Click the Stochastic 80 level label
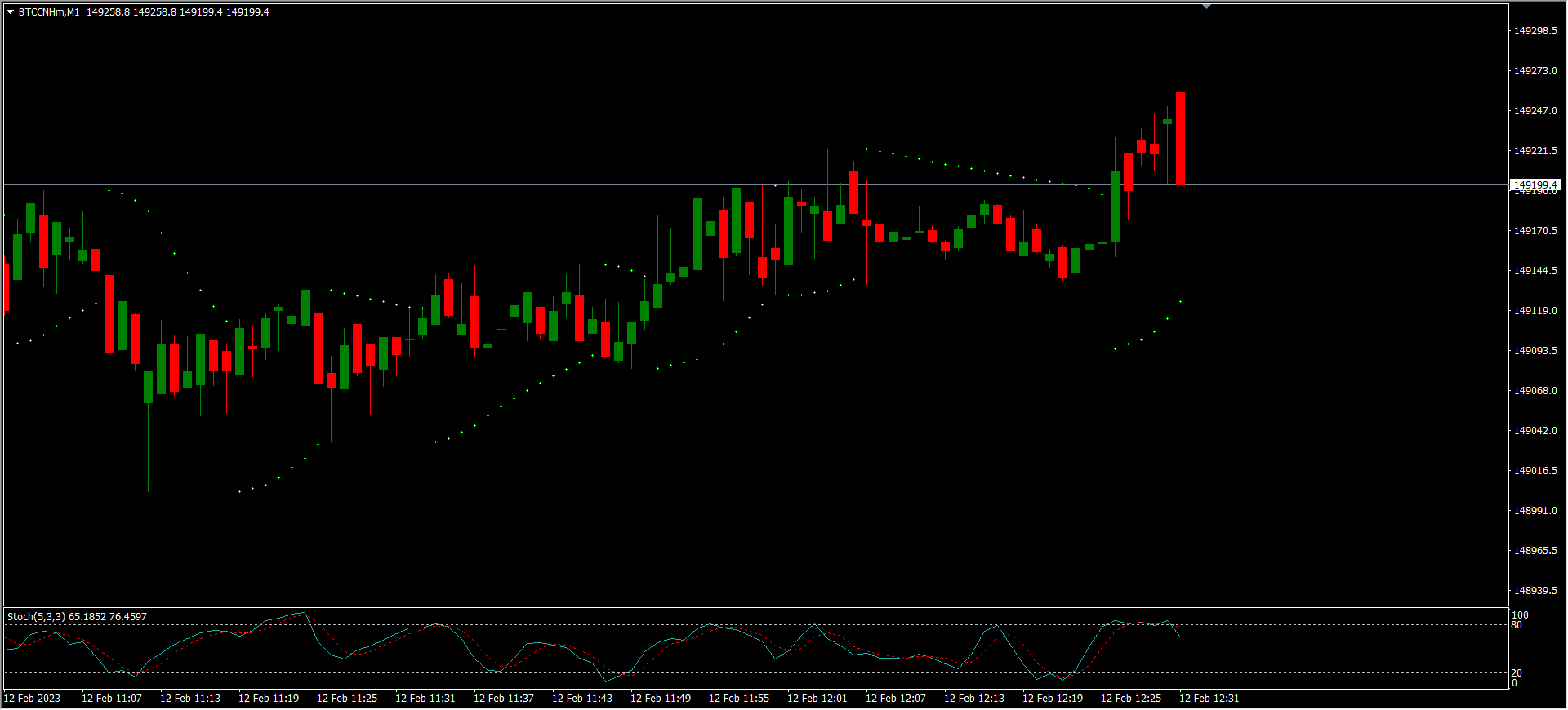The height and width of the screenshot is (710, 1568). tap(1517, 625)
